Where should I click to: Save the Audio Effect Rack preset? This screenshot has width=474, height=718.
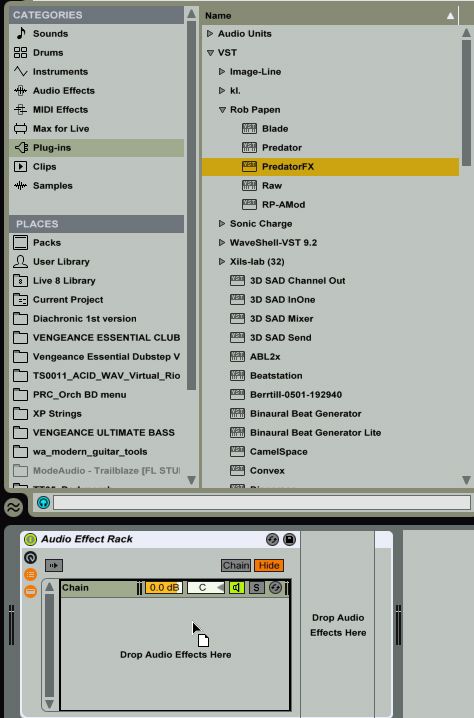[x=289, y=539]
